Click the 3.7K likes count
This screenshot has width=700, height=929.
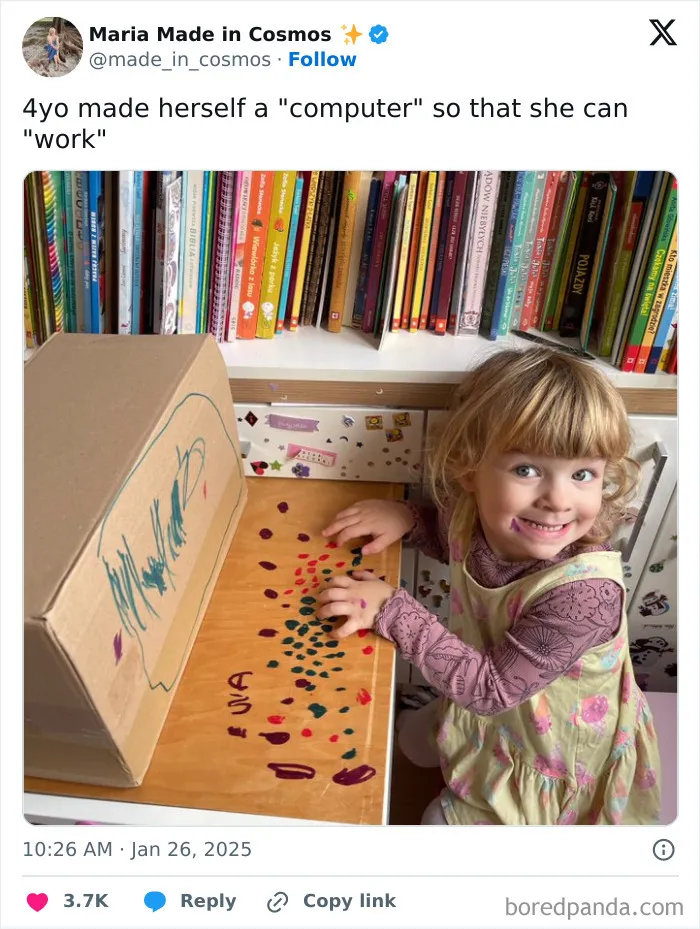tap(86, 901)
